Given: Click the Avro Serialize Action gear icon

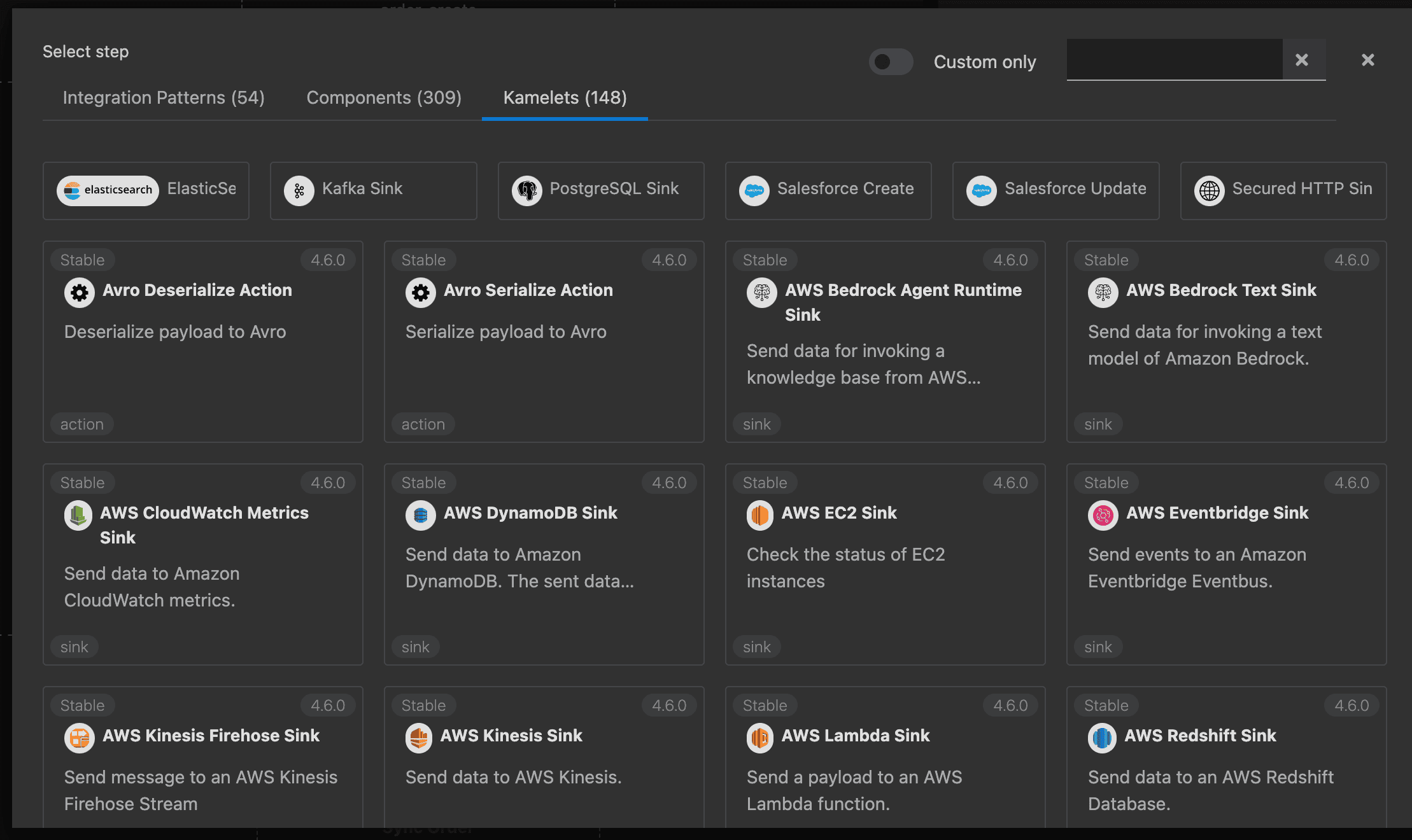Looking at the screenshot, I should point(421,293).
